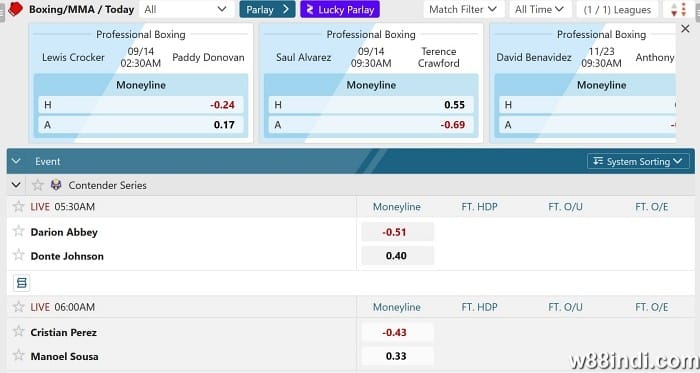Open the (1 / 1) Leagues selector
This screenshot has height=373, width=700.
coord(617,9)
